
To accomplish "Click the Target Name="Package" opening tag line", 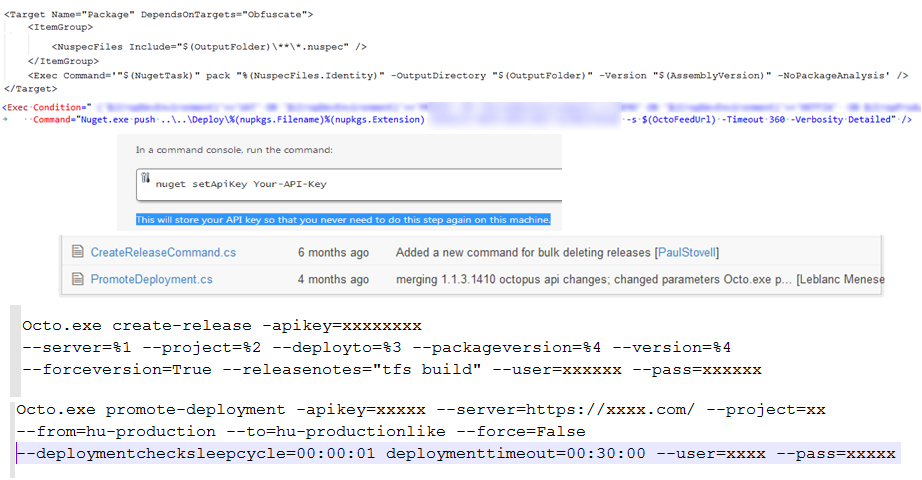I will (x=159, y=14).
